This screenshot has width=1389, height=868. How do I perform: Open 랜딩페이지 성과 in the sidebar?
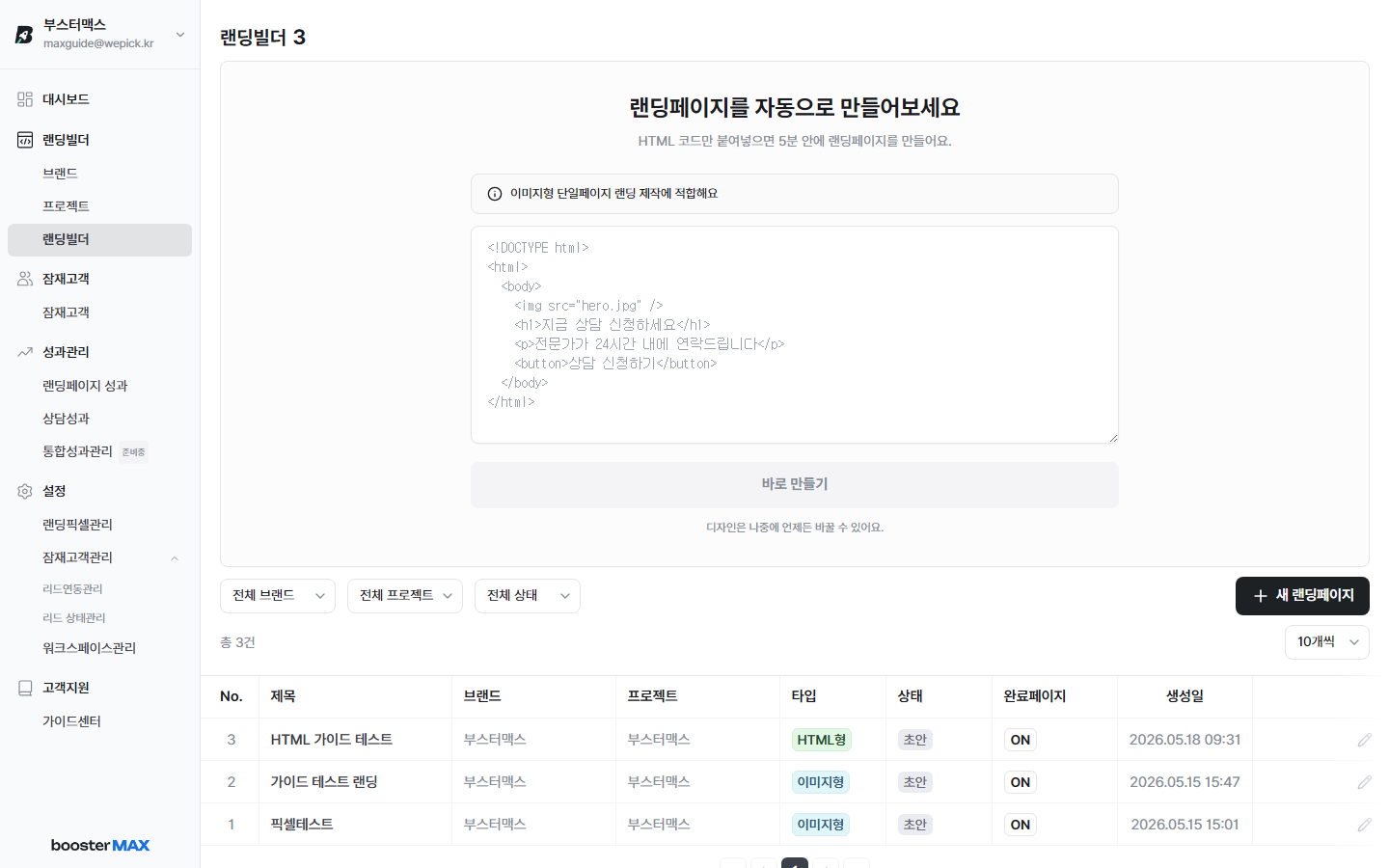[x=85, y=386]
